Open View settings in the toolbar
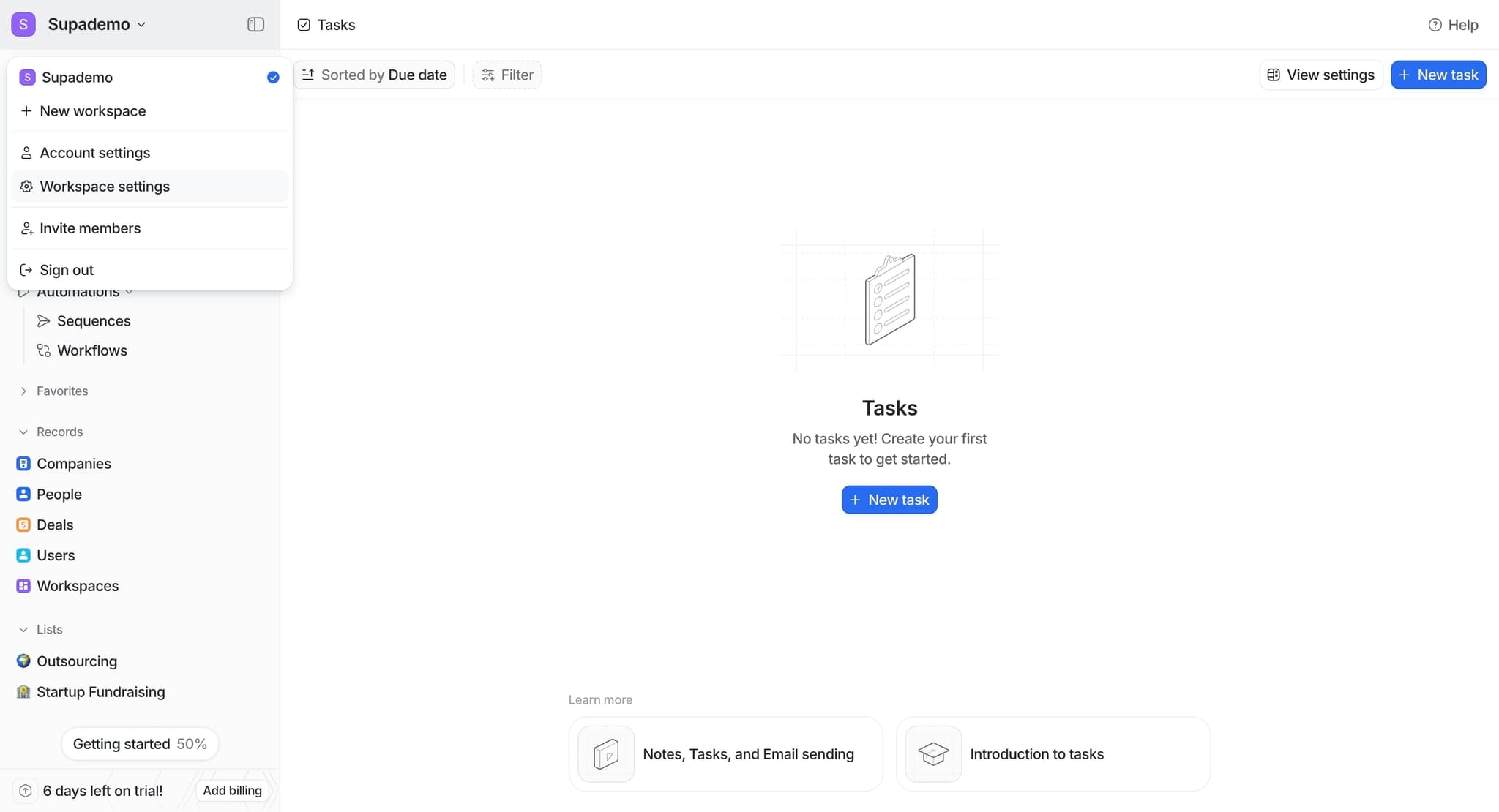 point(1320,75)
